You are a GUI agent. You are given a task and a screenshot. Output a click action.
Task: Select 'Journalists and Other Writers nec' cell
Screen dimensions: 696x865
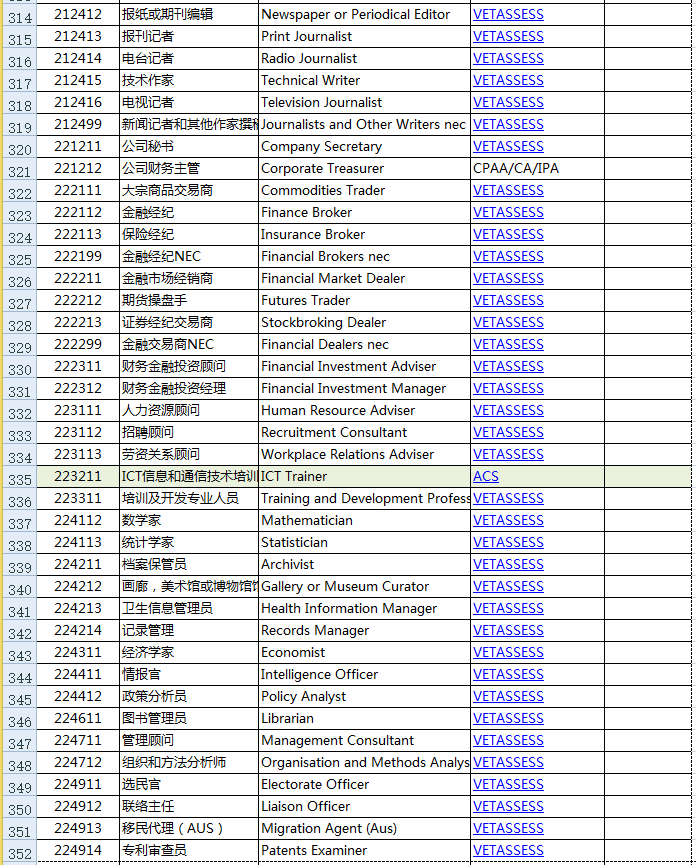(364, 125)
